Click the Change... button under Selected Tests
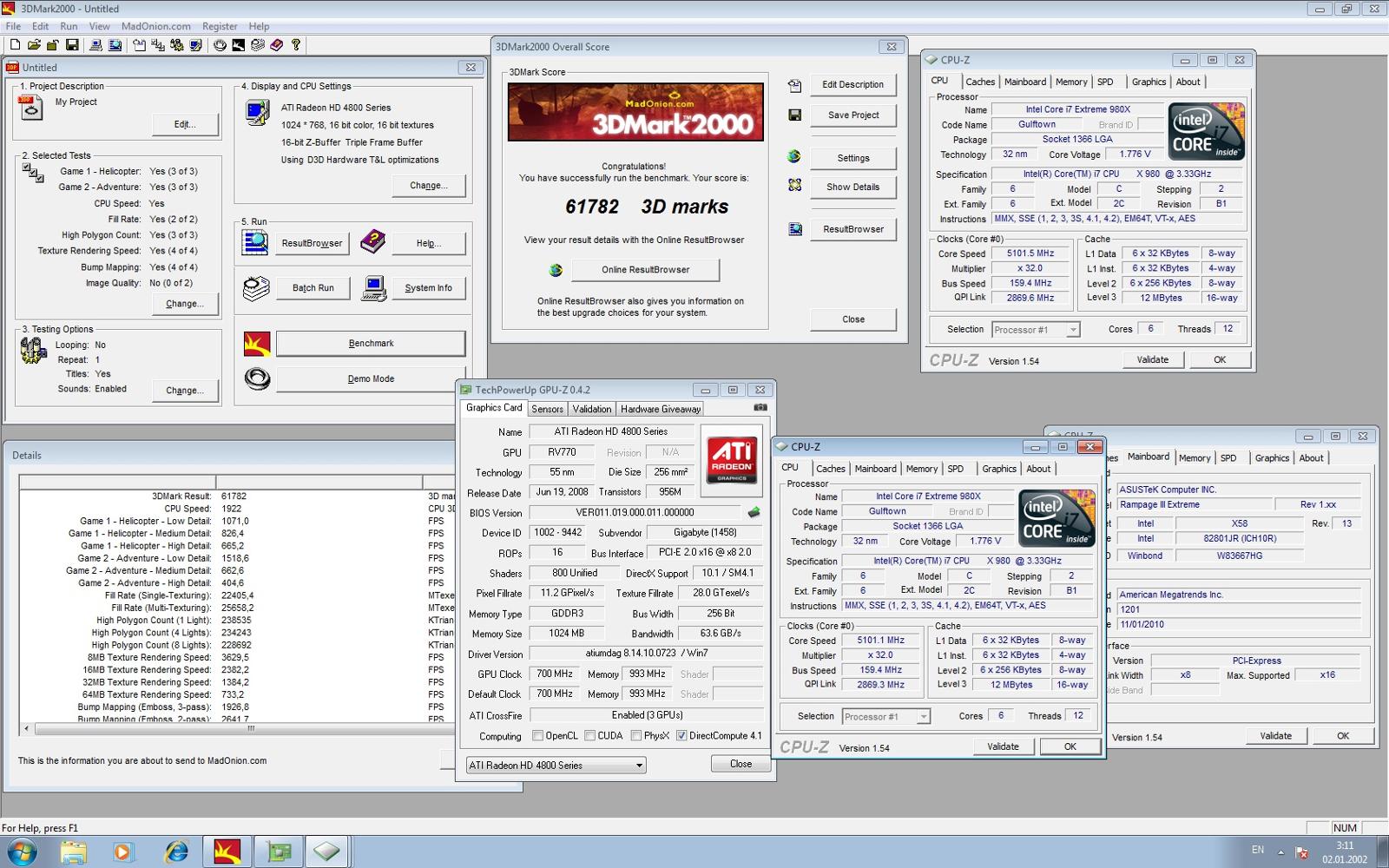Image resolution: width=1389 pixels, height=868 pixels. tap(185, 304)
